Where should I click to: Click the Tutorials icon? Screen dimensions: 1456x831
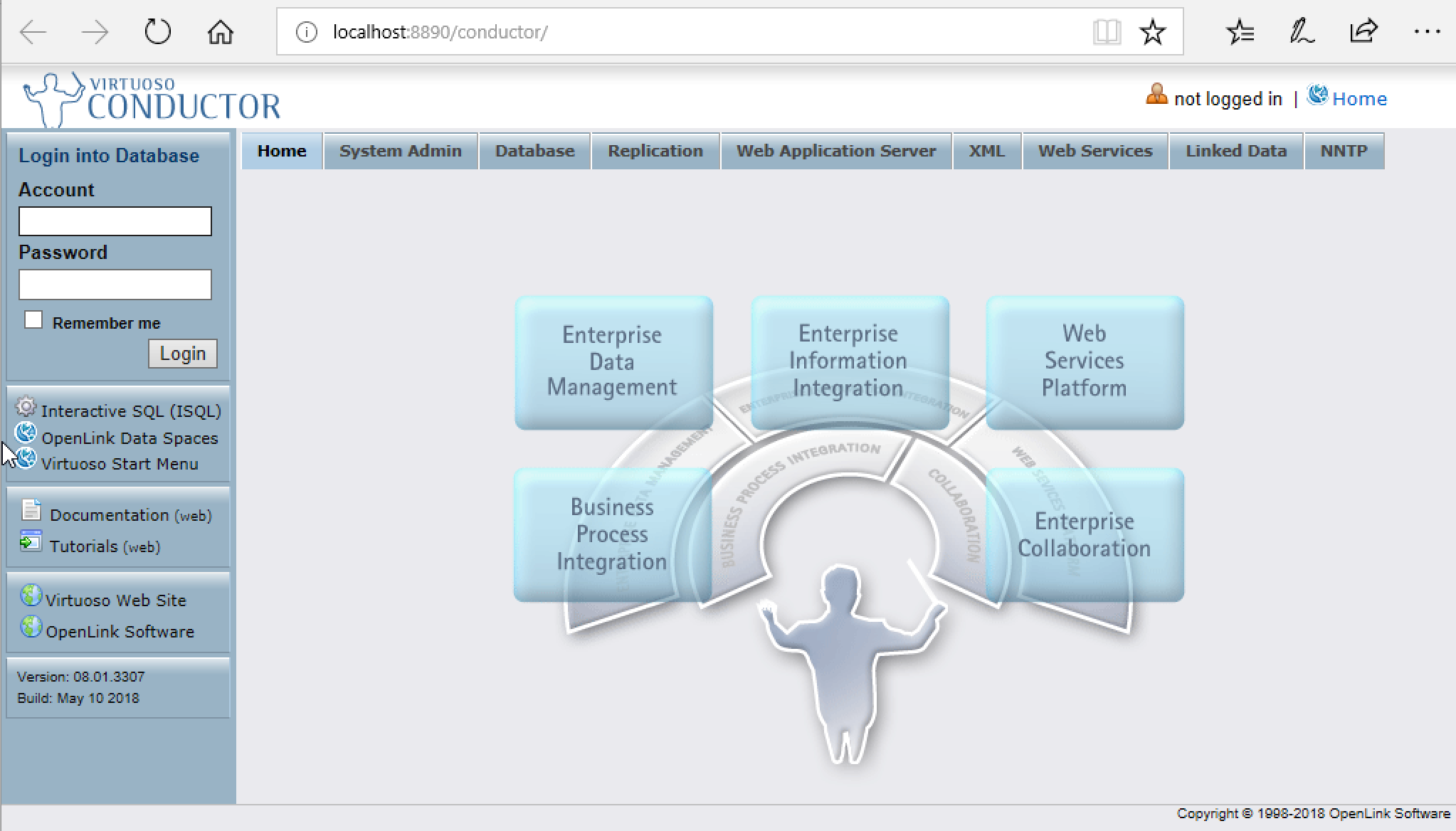[31, 541]
